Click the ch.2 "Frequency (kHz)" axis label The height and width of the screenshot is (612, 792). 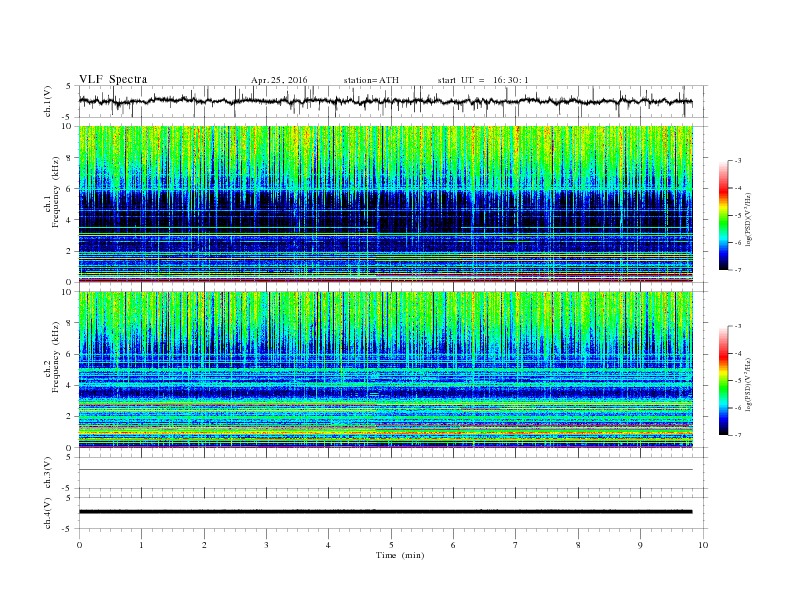click(56, 356)
